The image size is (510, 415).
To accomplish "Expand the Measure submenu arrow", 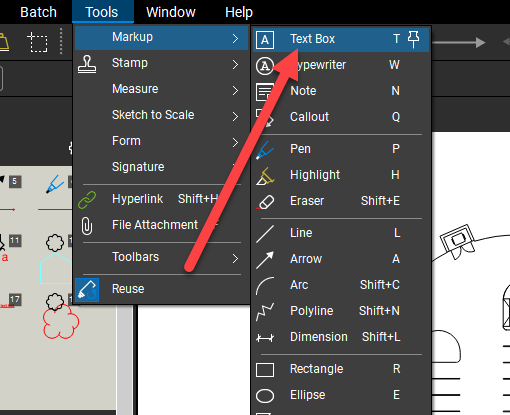I will click(235, 90).
